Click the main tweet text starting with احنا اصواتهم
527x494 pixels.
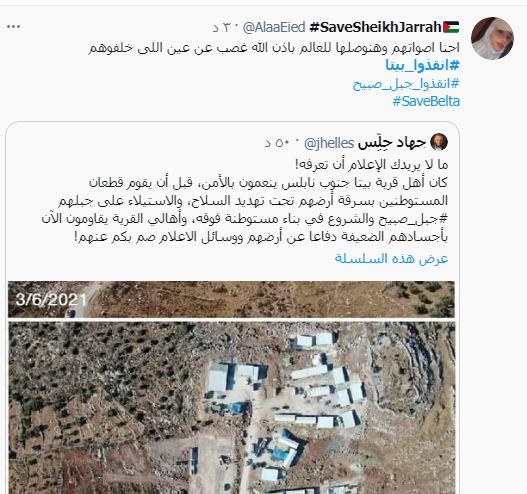(x=274, y=47)
